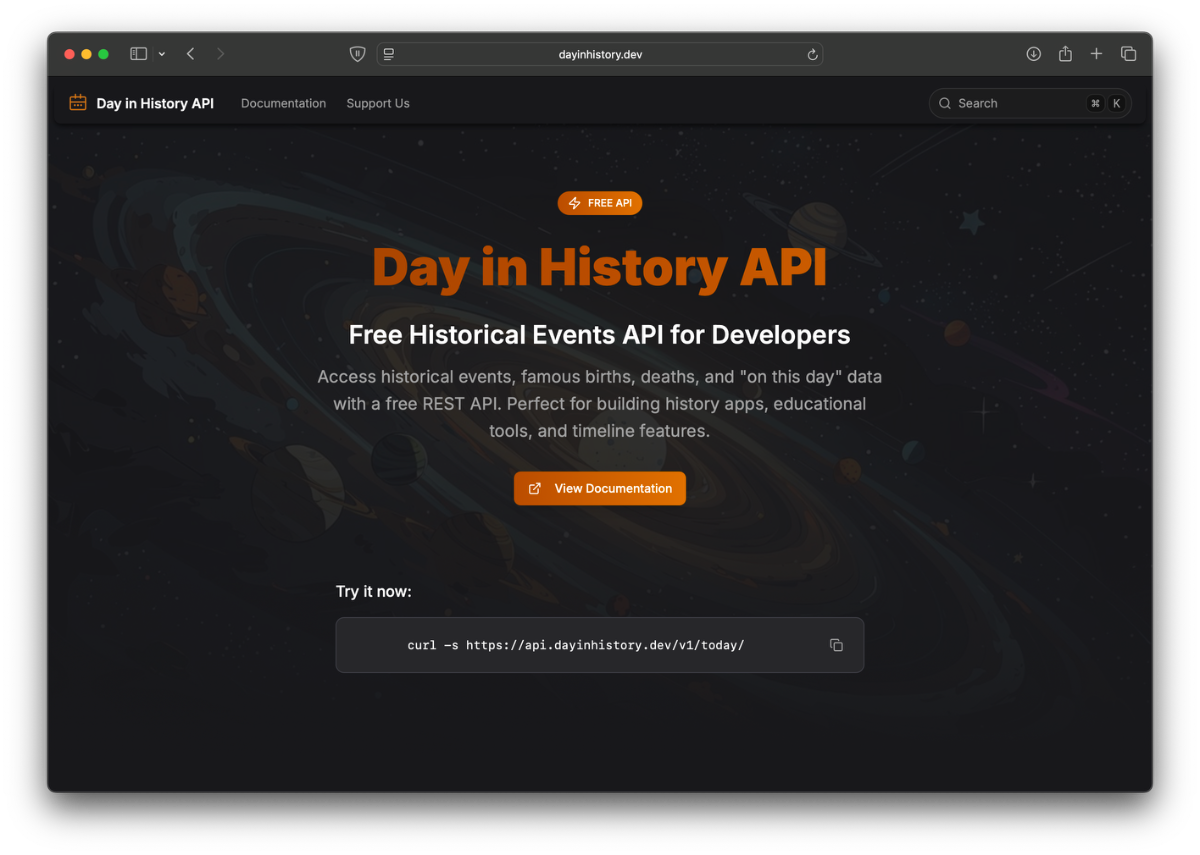The width and height of the screenshot is (1200, 855).
Task: Open a new tab with the plus button
Action: pos(1096,54)
